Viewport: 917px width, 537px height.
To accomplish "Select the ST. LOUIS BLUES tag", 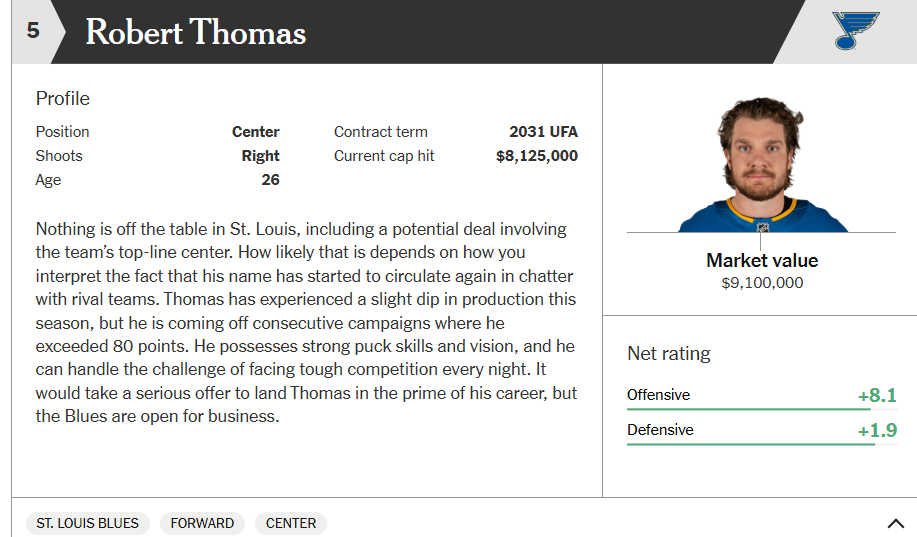I will [x=88, y=523].
